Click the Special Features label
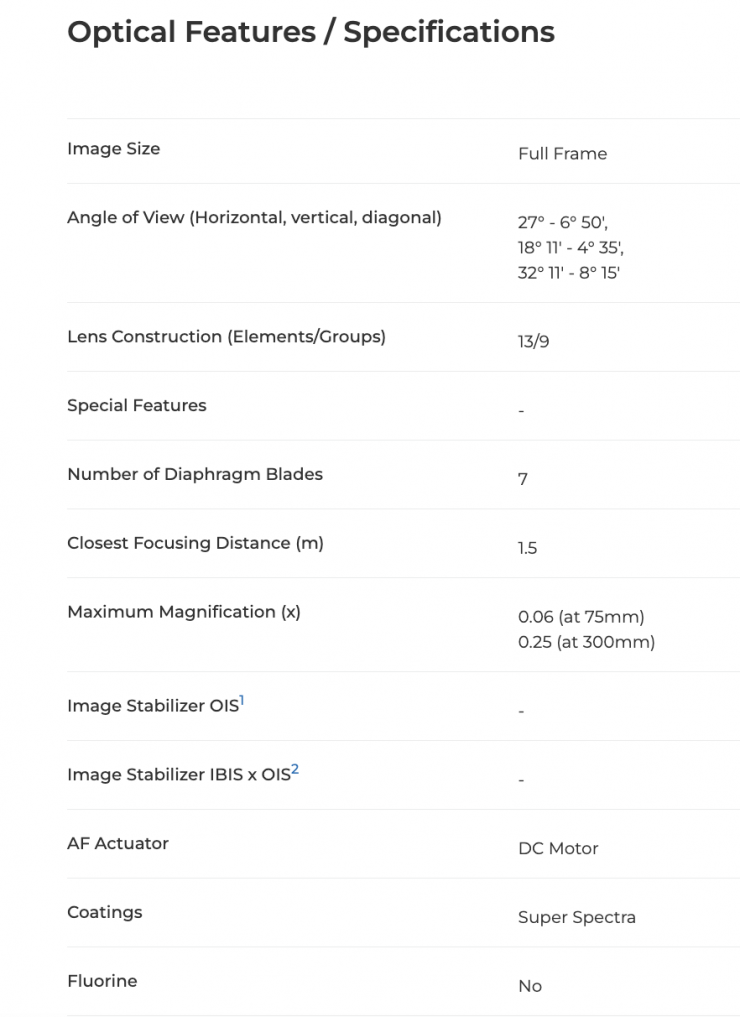This screenshot has width=740, height=1017. (x=137, y=406)
